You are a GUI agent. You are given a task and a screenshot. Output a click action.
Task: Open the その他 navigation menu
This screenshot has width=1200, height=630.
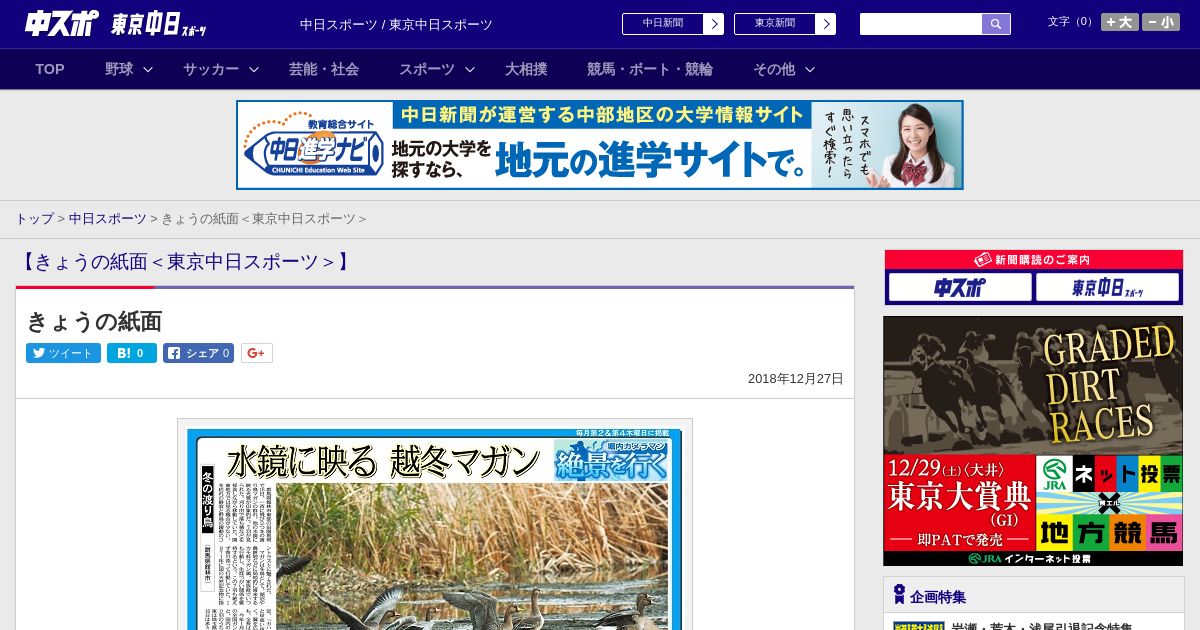pyautogui.click(x=774, y=69)
